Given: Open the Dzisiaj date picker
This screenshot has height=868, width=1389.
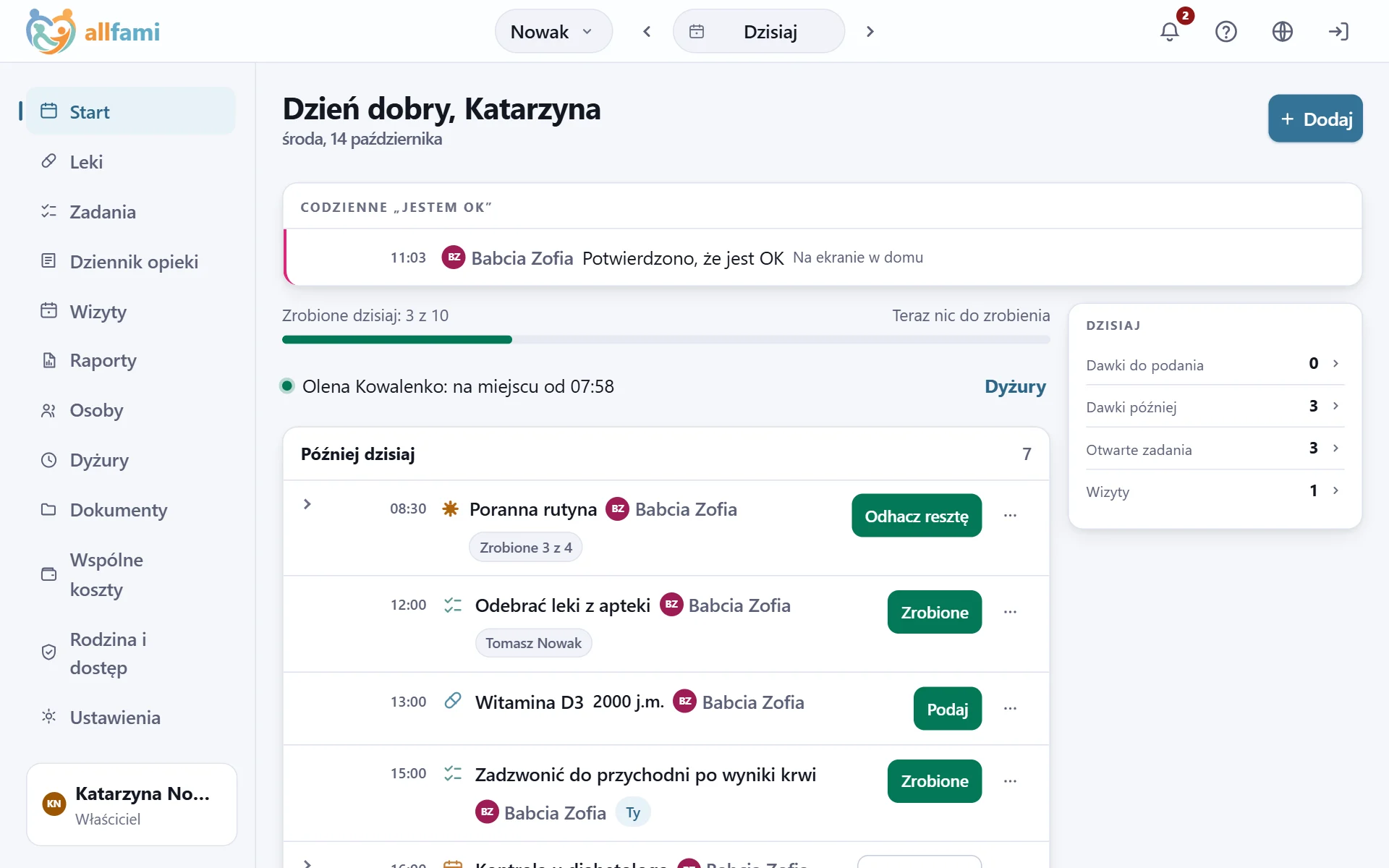Looking at the screenshot, I should click(759, 32).
